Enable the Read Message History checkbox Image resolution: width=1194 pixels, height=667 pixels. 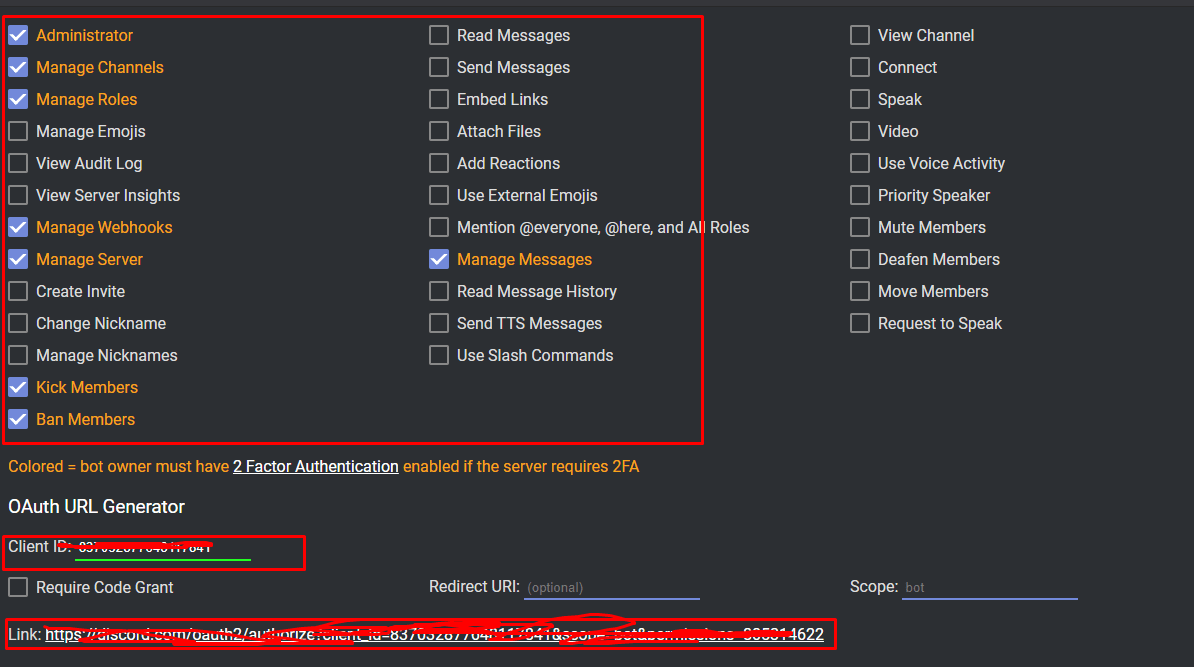click(x=439, y=291)
